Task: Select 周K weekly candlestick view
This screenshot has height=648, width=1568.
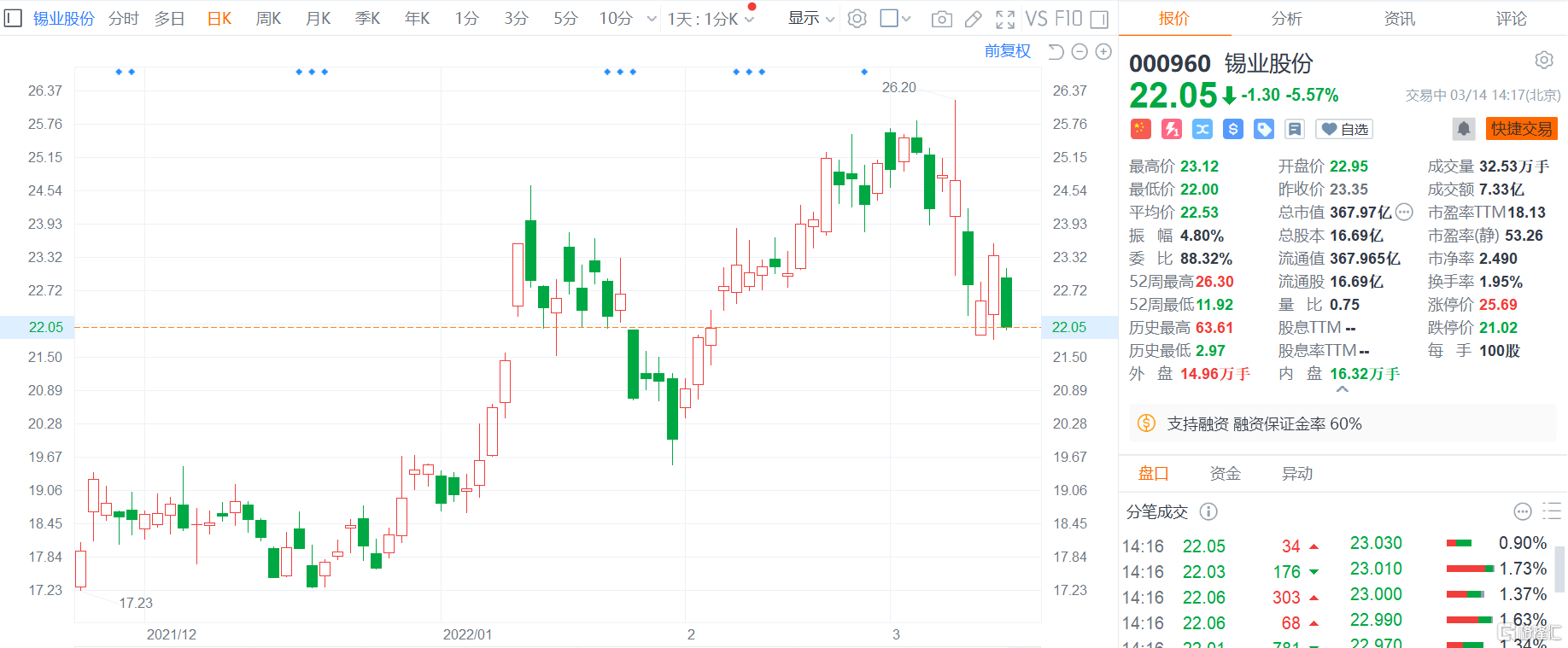Action: pos(268,19)
